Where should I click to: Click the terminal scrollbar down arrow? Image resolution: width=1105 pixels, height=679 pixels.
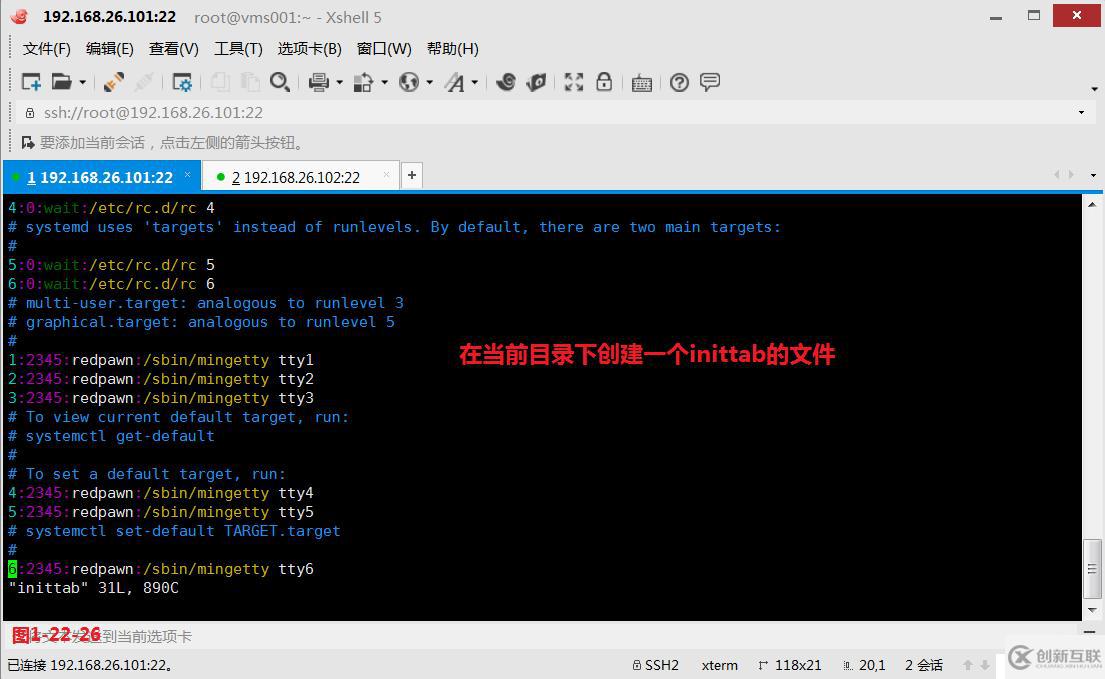(1092, 610)
